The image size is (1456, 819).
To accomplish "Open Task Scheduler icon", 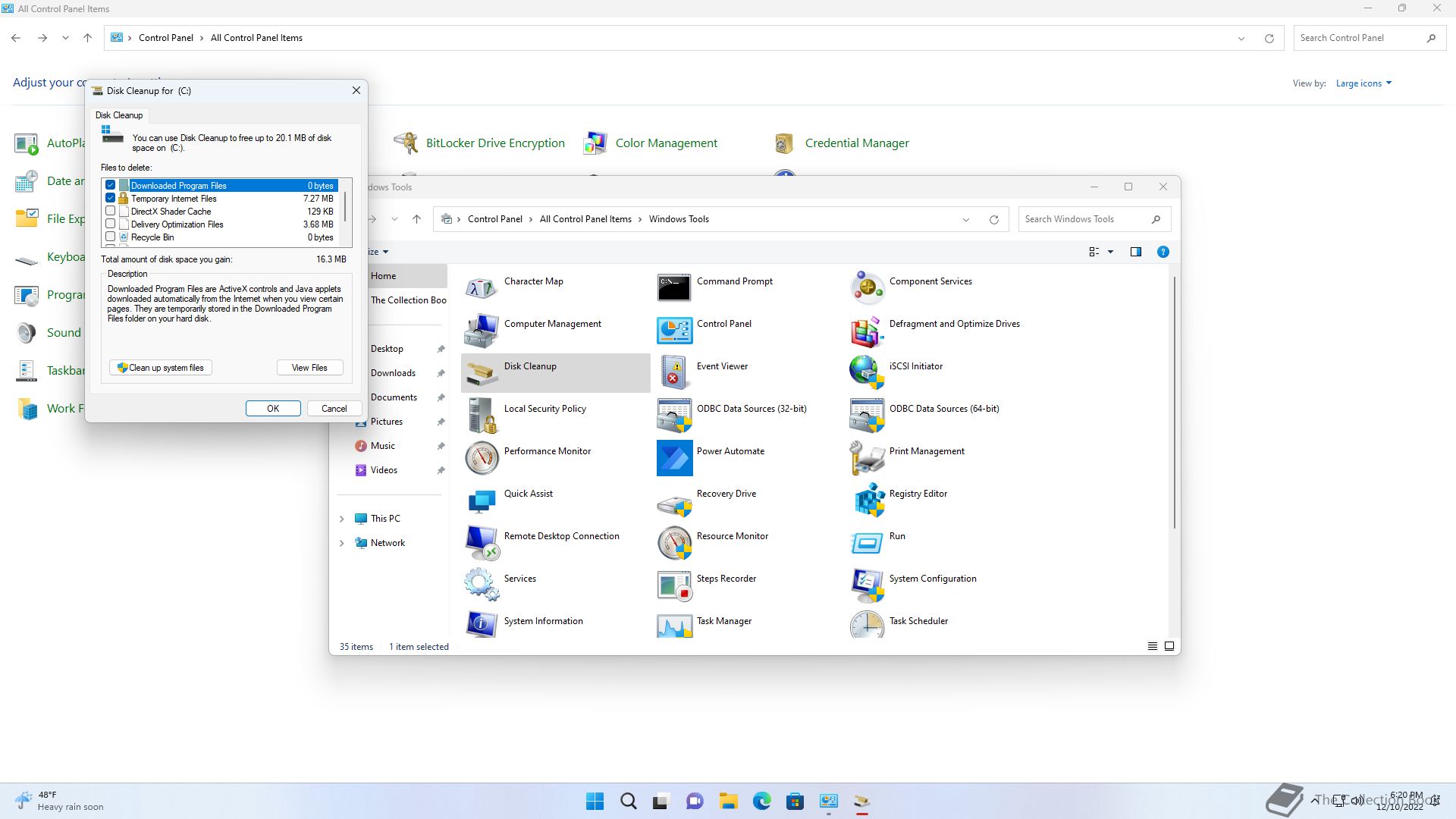I will point(867,624).
